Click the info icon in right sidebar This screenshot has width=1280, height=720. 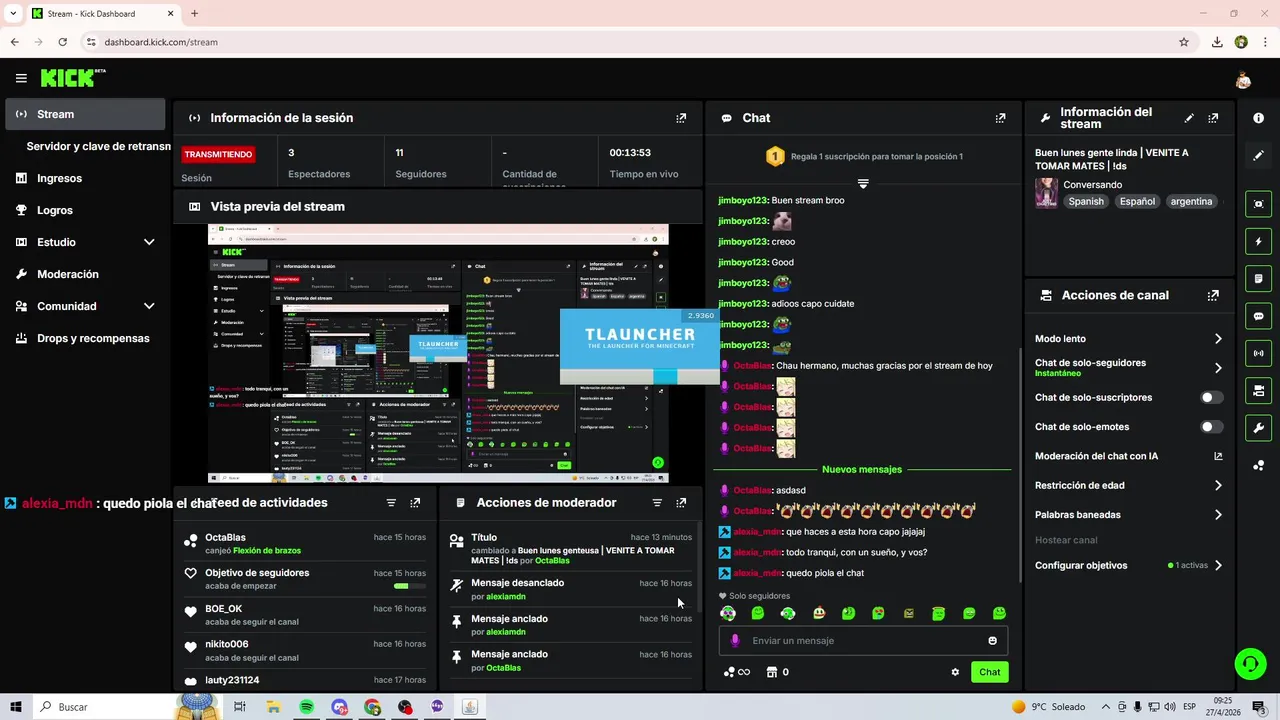pyautogui.click(x=1258, y=118)
